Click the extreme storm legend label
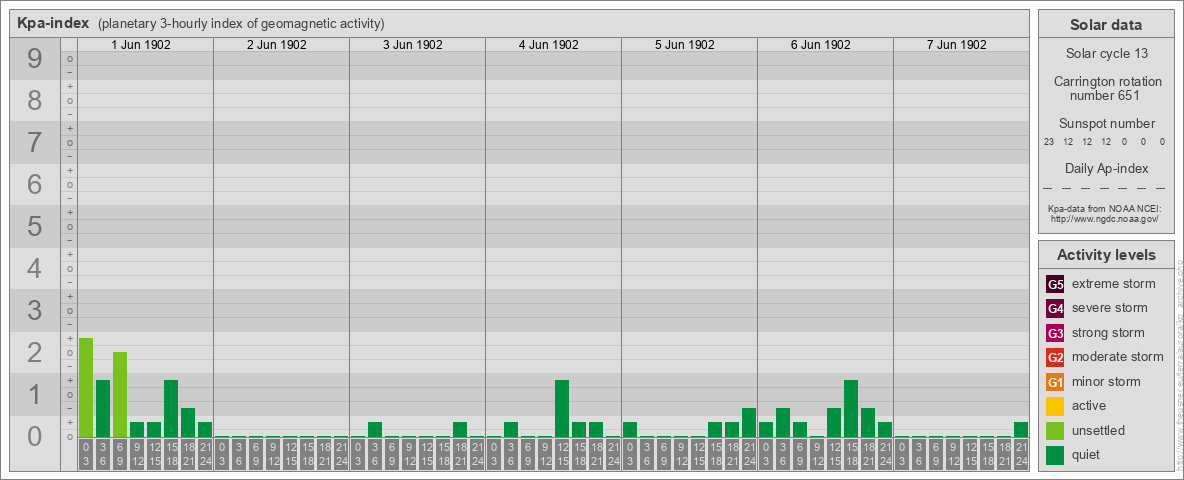This screenshot has height=480, width=1184. [1113, 284]
